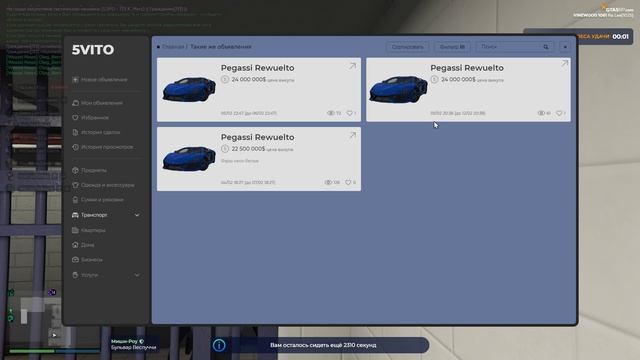The height and width of the screenshot is (360, 640).
Task: Click the info icon in the jail notification
Action: tap(219, 345)
